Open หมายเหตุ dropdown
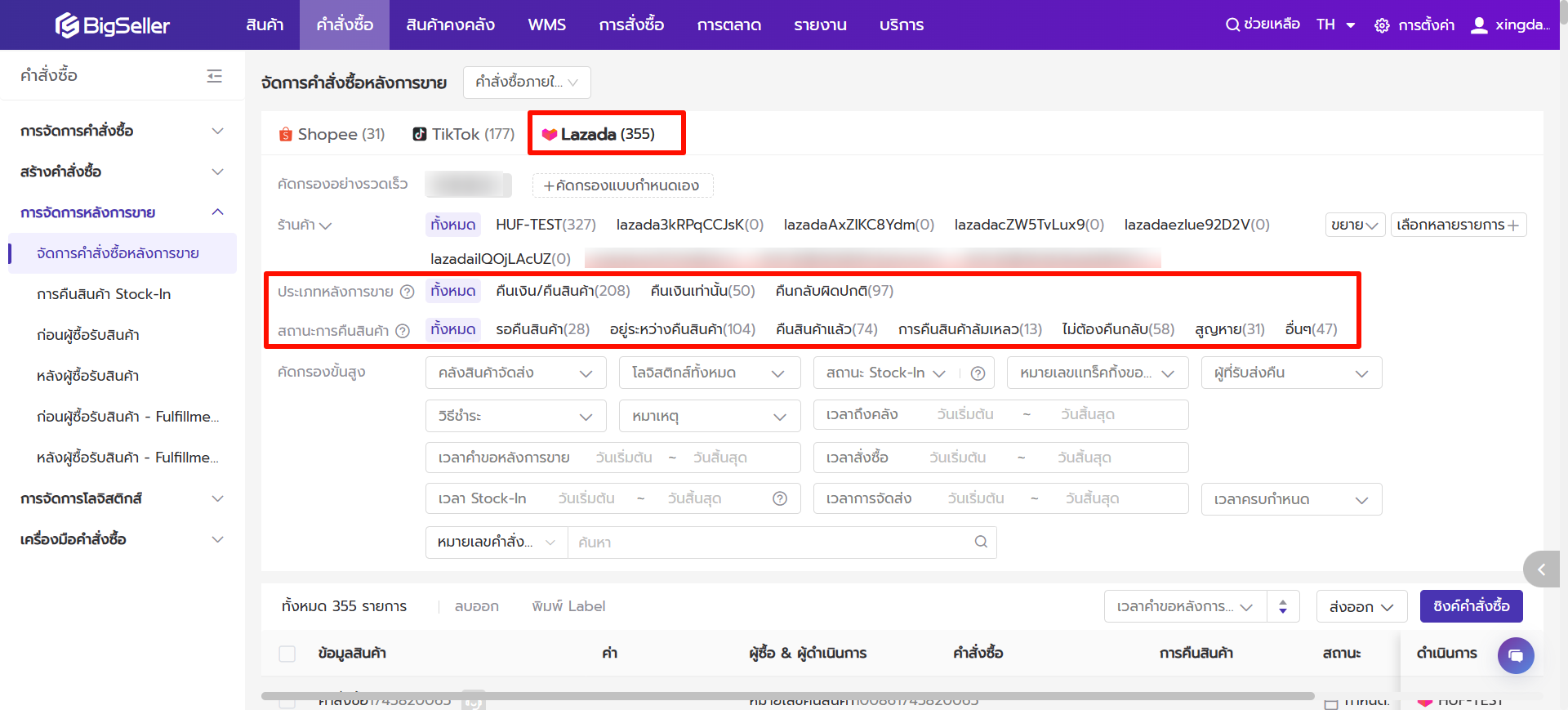The height and width of the screenshot is (710, 1568). point(709,416)
